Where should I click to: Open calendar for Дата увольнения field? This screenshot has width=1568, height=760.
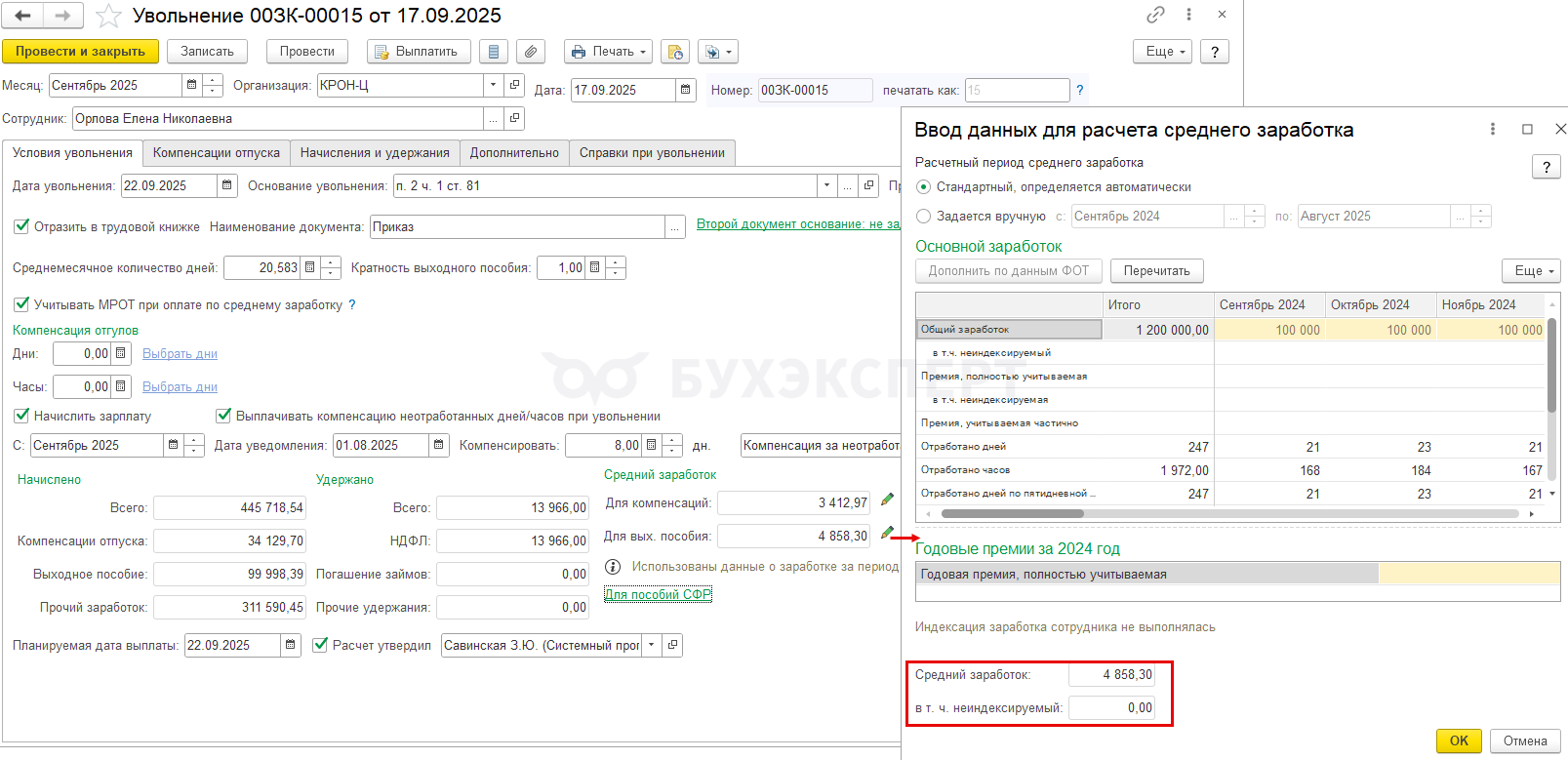point(226,185)
